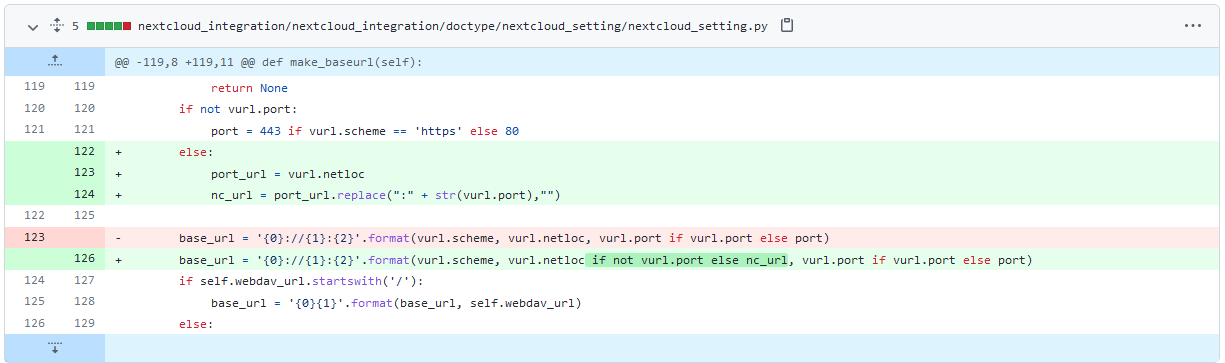The image size is (1225, 363).
Task: Copy the nextcloud_setting.py file path
Action: [787, 26]
